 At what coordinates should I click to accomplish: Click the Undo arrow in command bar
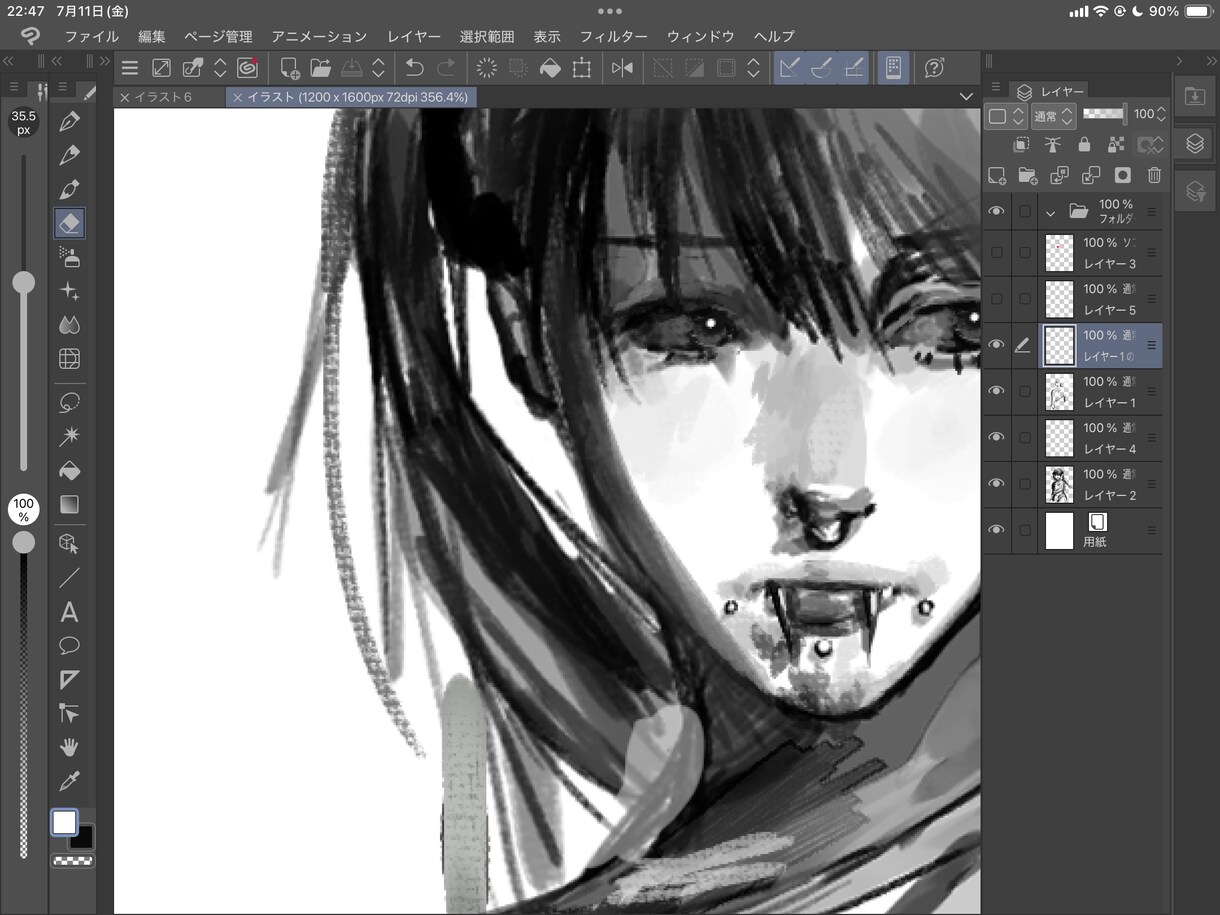pyautogui.click(x=414, y=68)
